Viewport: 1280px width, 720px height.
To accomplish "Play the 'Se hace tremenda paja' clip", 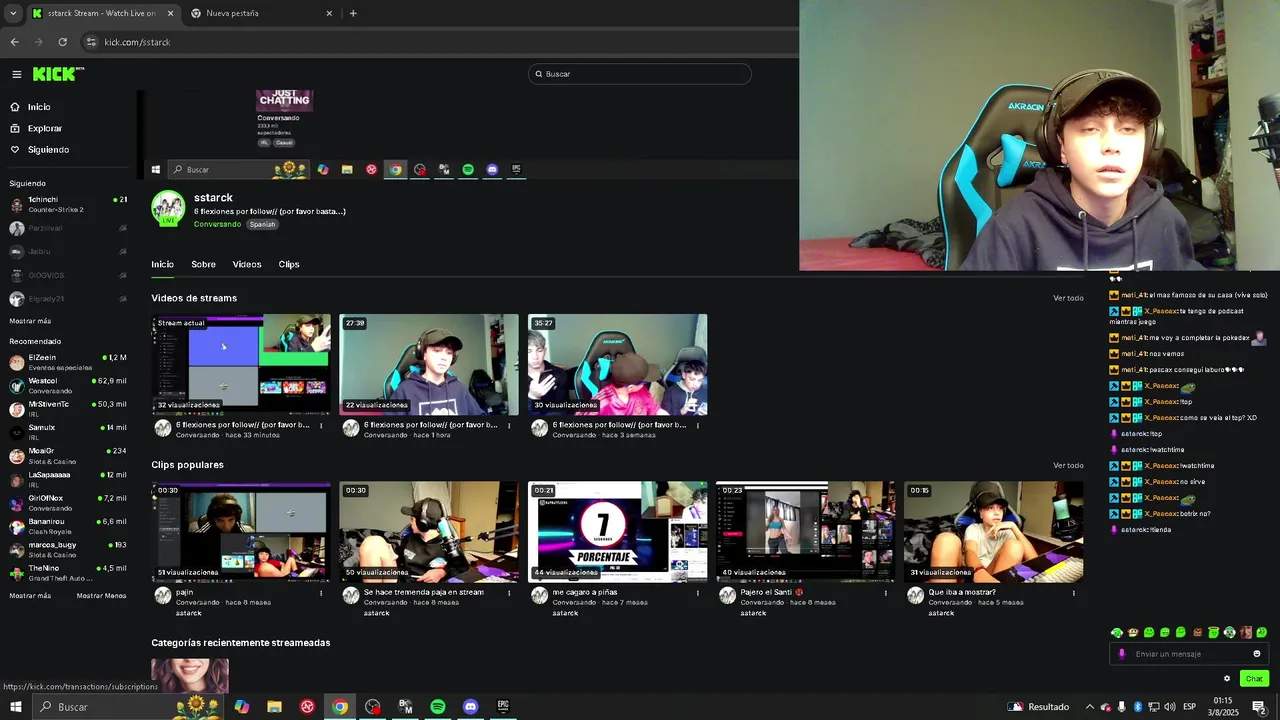I will 429,531.
